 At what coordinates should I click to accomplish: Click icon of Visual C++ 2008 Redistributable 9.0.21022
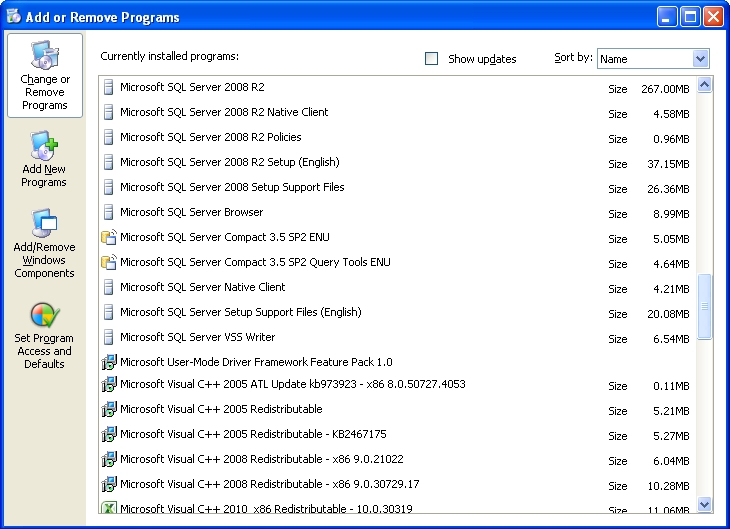[x=109, y=459]
